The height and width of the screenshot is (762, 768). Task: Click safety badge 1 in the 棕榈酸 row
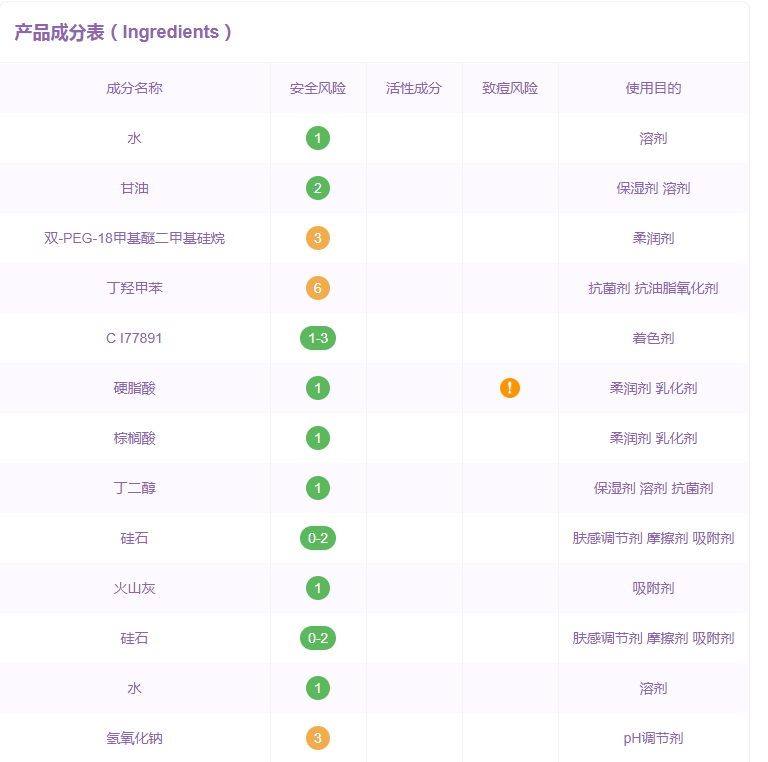(x=317, y=438)
